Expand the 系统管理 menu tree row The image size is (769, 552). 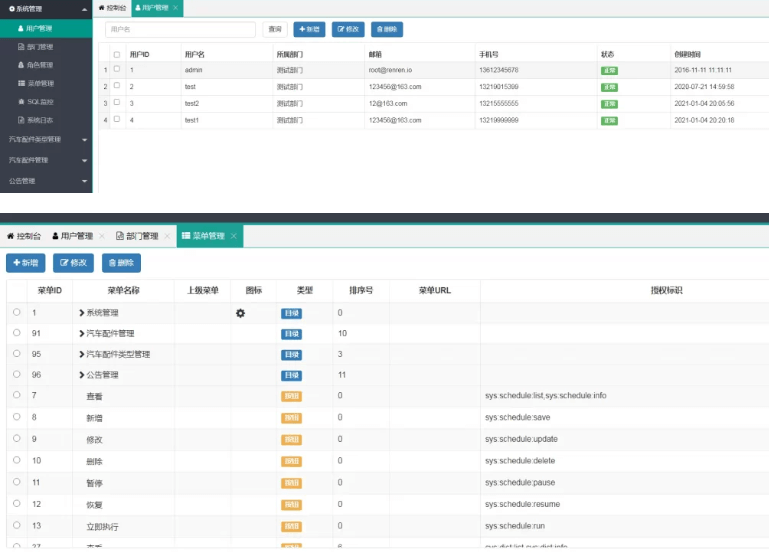pos(82,313)
